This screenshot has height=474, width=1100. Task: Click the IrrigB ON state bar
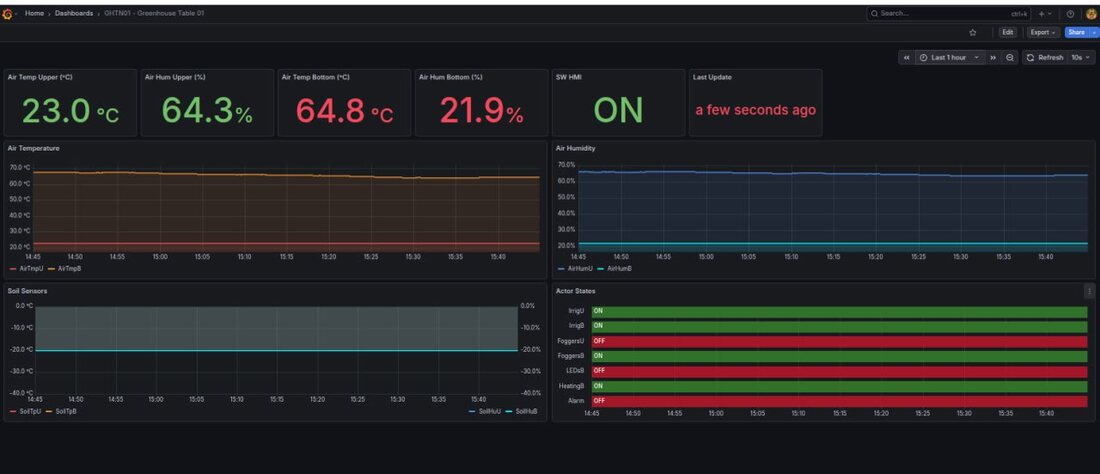[839, 326]
